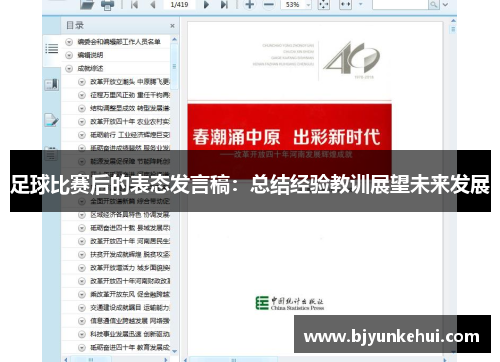Expand the 科技事业发展迅速 entry
The image size is (500, 362).
point(82,334)
